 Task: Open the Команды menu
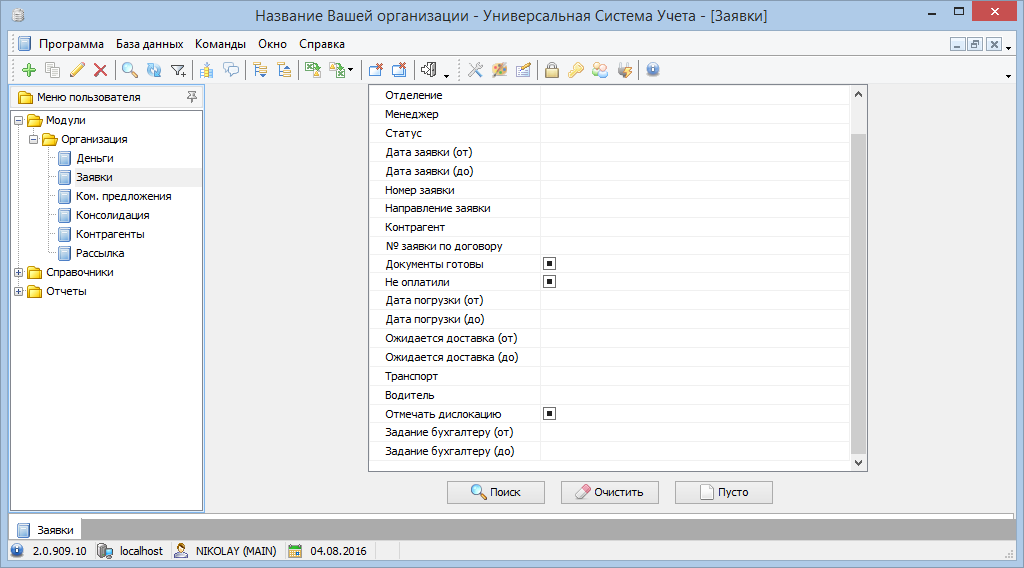tap(220, 44)
